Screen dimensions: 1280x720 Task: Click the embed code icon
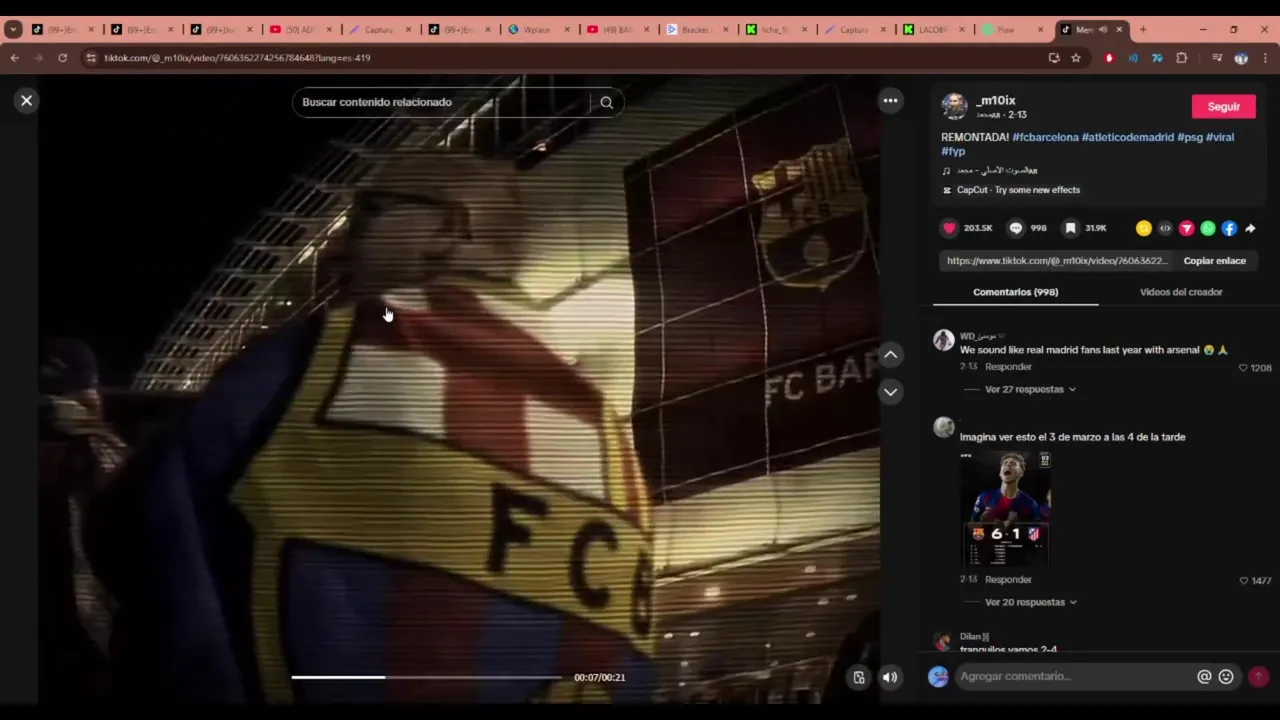tap(1165, 228)
